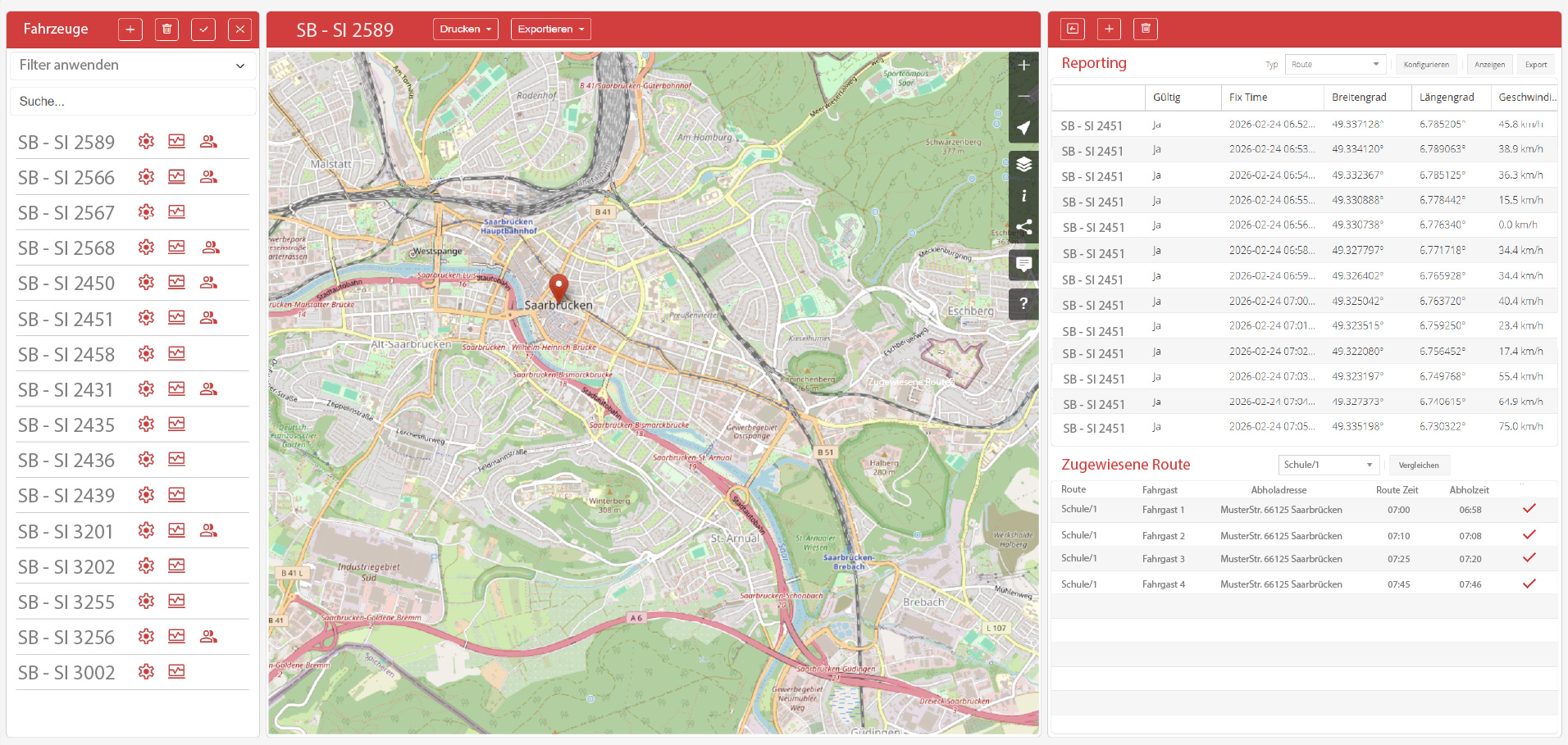Open passengers icon for SB - SI 2431
Image resolution: width=1568 pixels, height=745 pixels.
208,388
